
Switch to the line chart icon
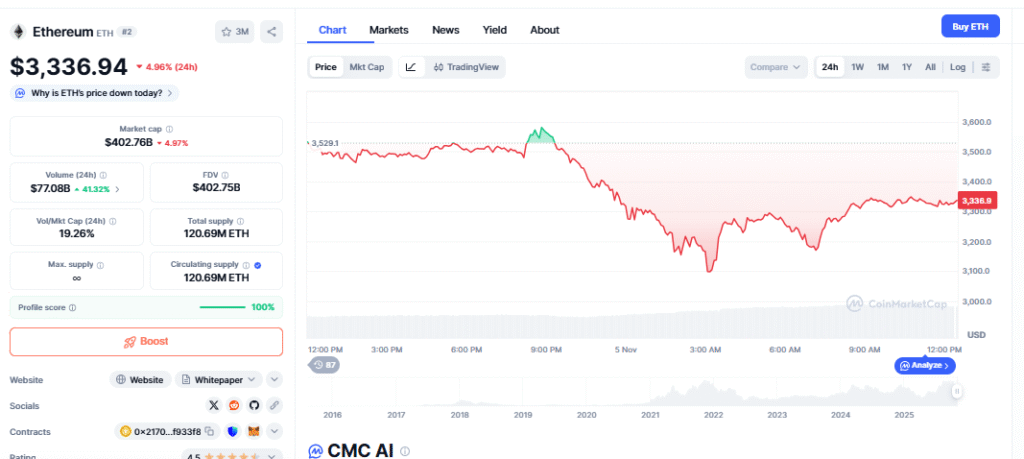pyautogui.click(x=411, y=67)
